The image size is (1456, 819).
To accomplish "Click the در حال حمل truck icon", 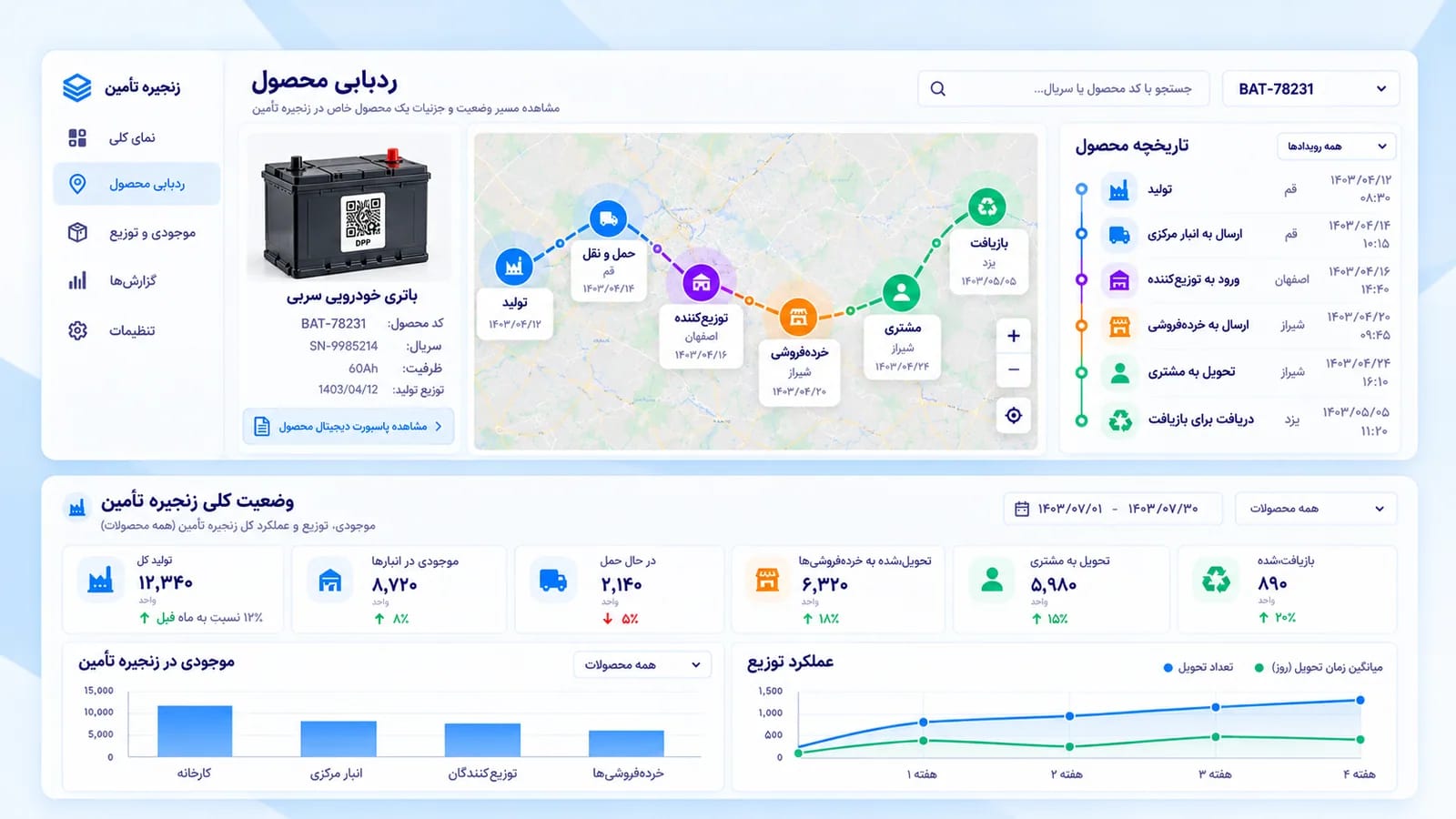I will (553, 580).
